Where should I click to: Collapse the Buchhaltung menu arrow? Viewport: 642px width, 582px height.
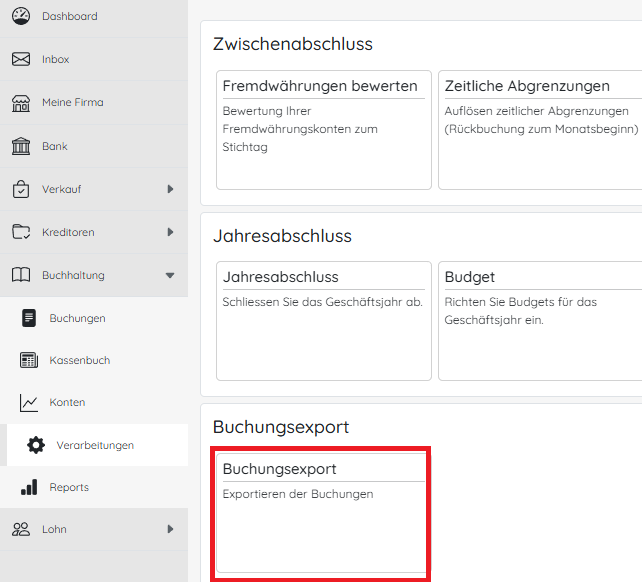(x=170, y=275)
